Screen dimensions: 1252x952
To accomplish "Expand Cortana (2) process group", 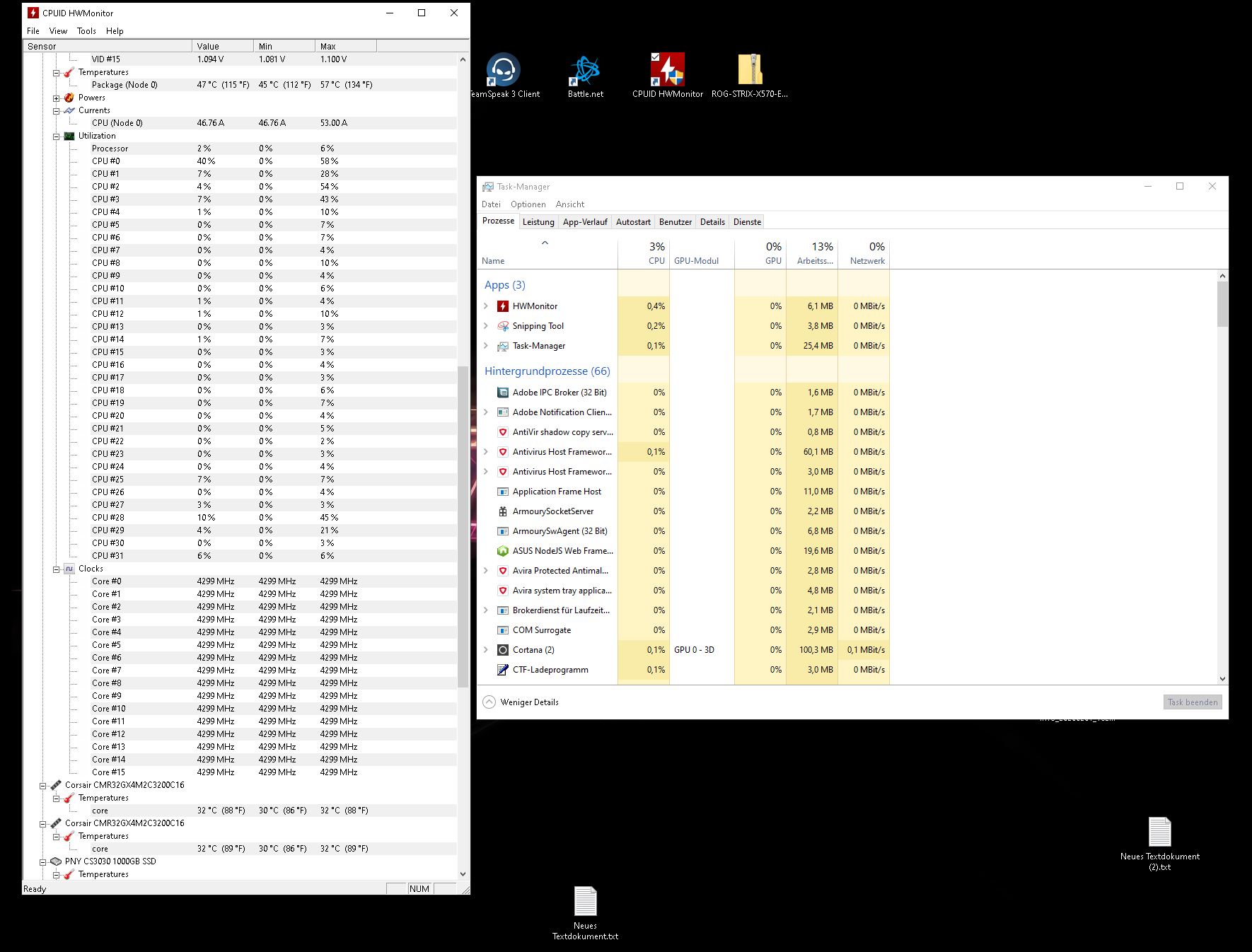I will [486, 650].
